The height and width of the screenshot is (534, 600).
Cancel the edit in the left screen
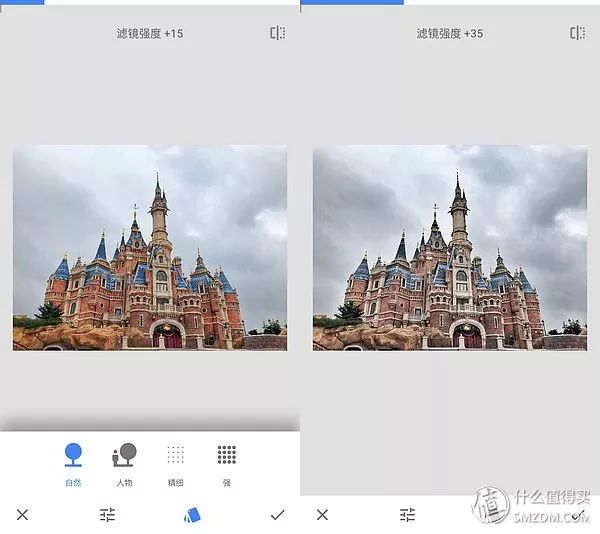tap(23, 515)
